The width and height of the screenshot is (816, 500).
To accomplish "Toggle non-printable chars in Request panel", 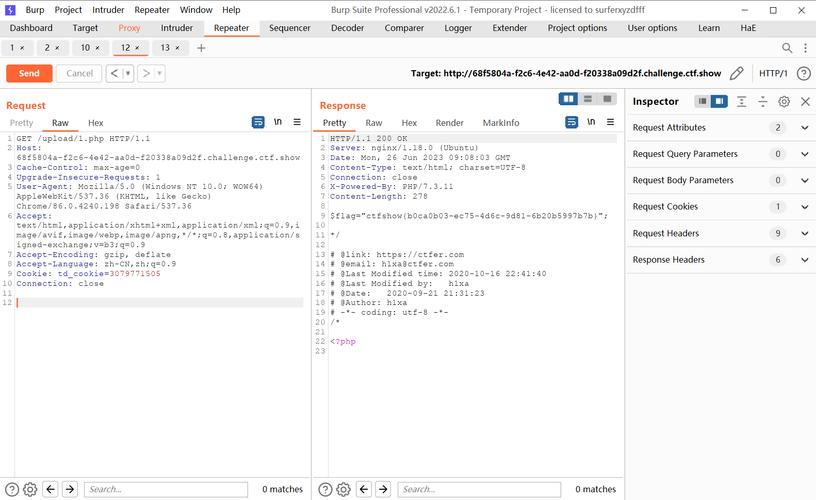I will point(278,122).
